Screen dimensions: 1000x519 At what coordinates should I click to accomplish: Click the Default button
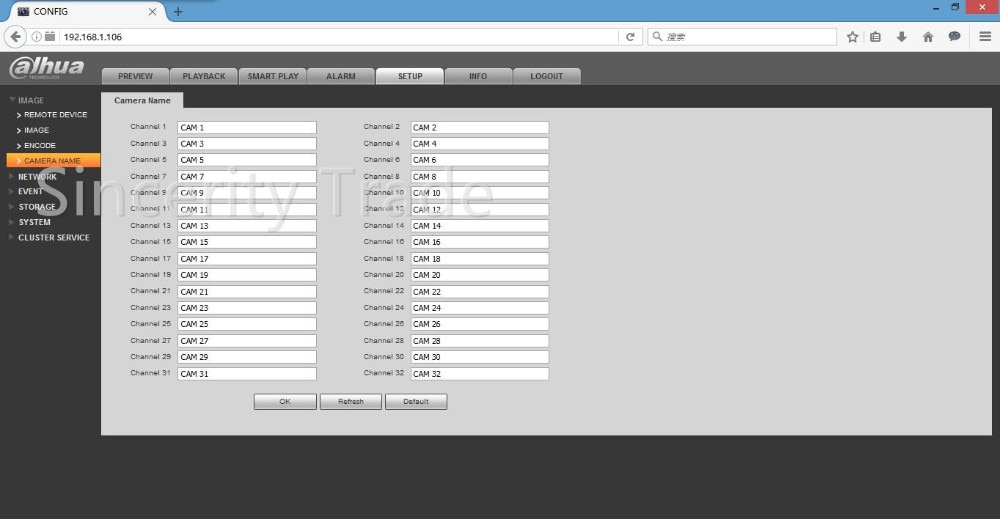[416, 402]
